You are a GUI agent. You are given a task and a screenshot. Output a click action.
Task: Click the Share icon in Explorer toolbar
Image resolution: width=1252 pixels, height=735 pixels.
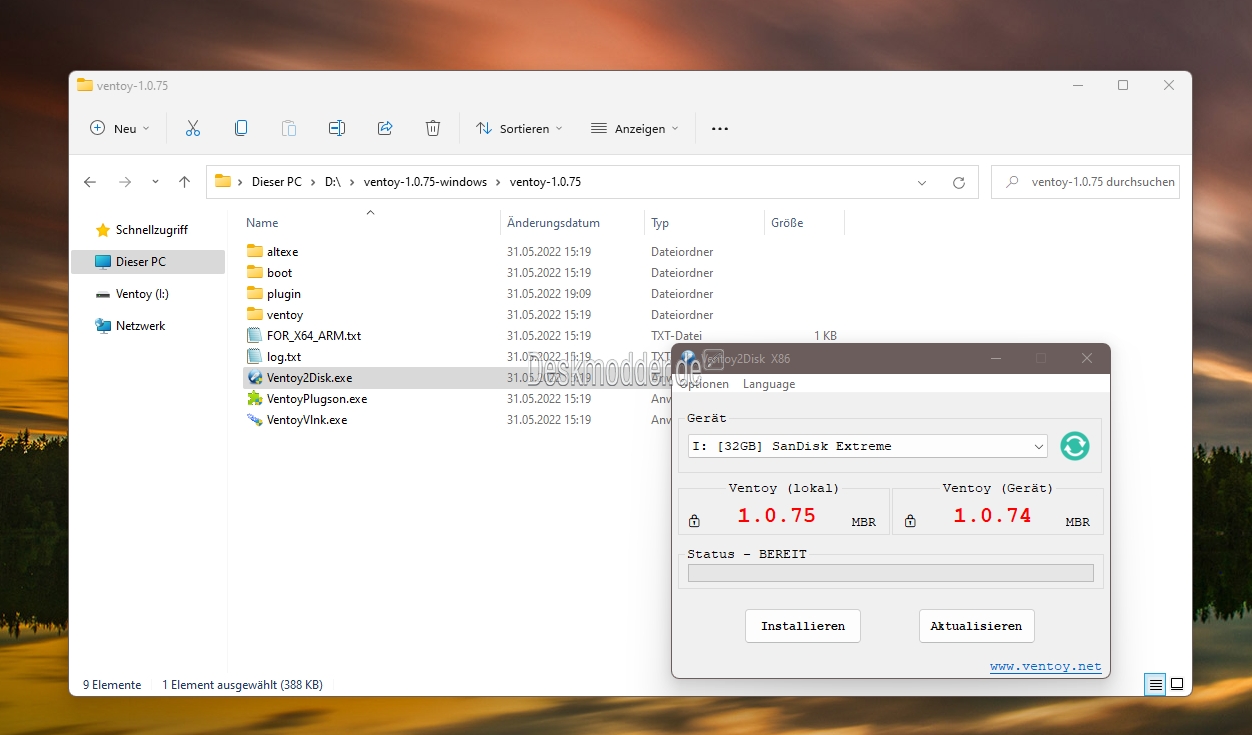[x=385, y=128]
